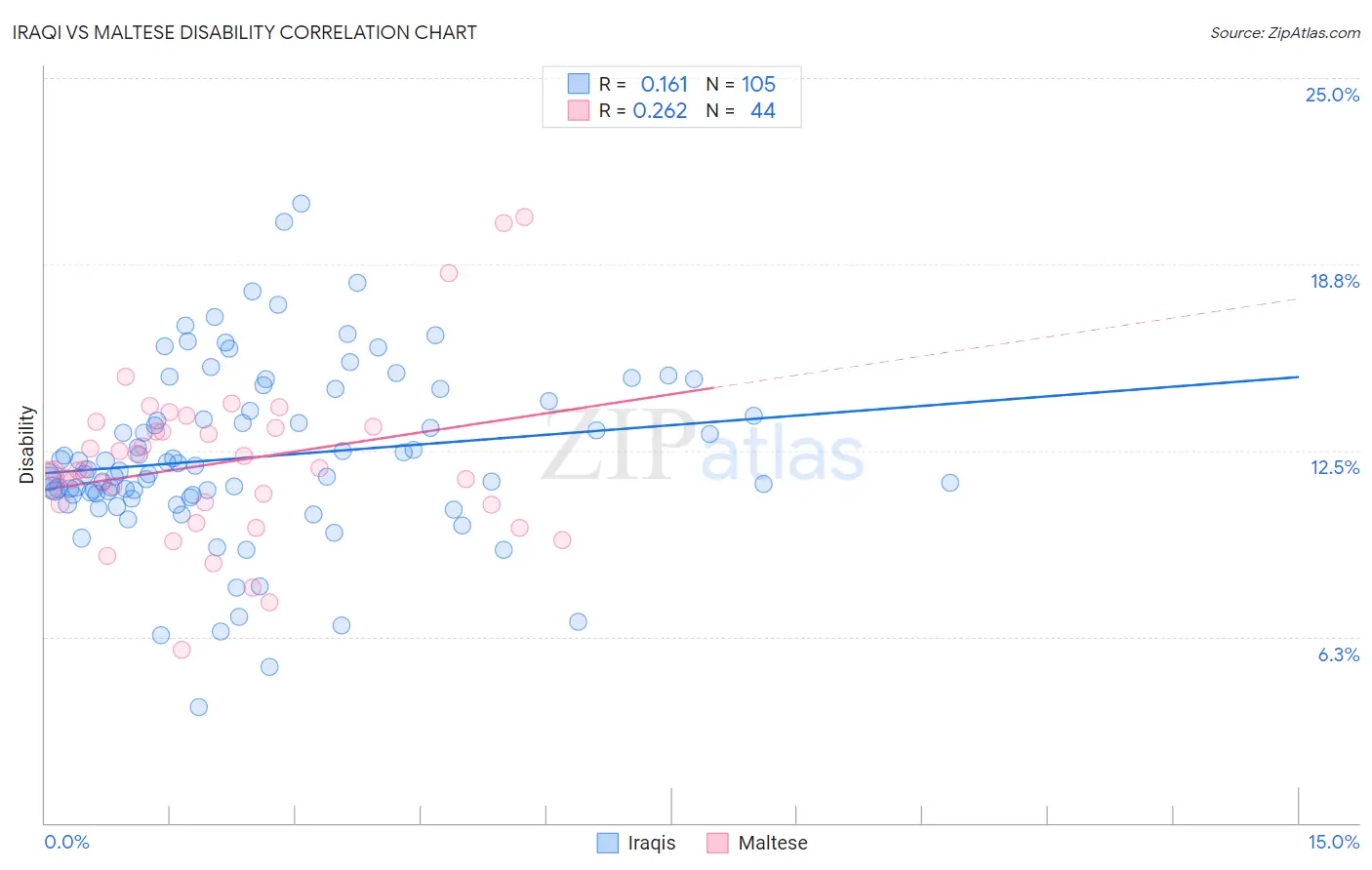Click the chart title text
Viewport: 1372px width, 870px height.
(x=245, y=32)
